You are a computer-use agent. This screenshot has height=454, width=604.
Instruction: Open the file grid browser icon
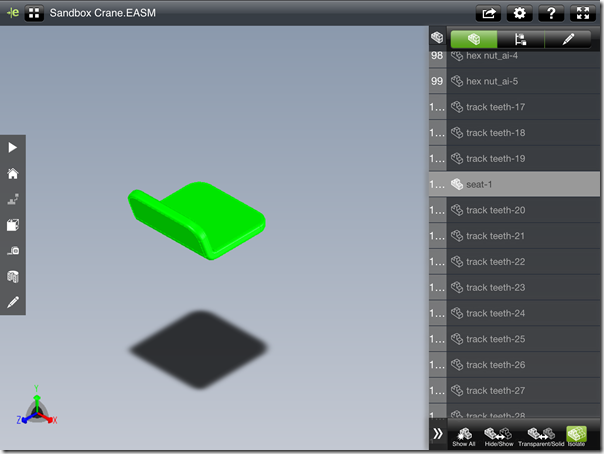point(34,13)
